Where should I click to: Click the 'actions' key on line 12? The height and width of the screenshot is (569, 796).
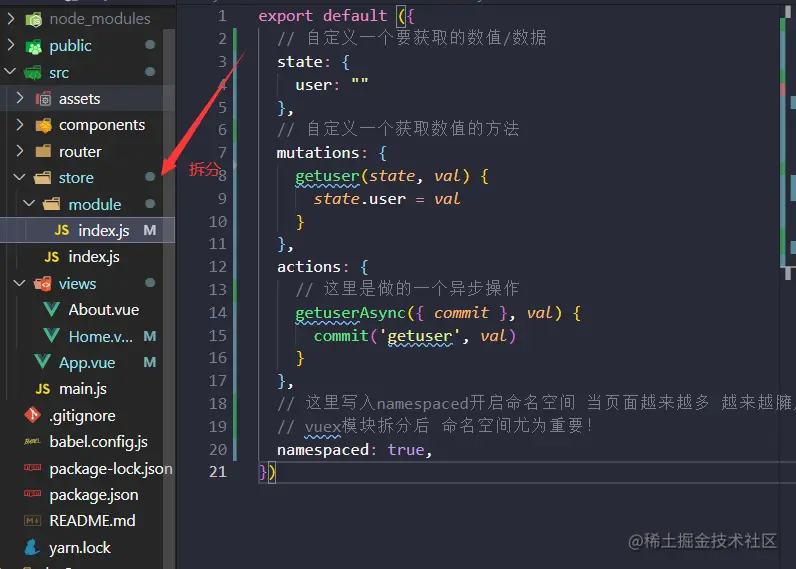click(x=309, y=267)
